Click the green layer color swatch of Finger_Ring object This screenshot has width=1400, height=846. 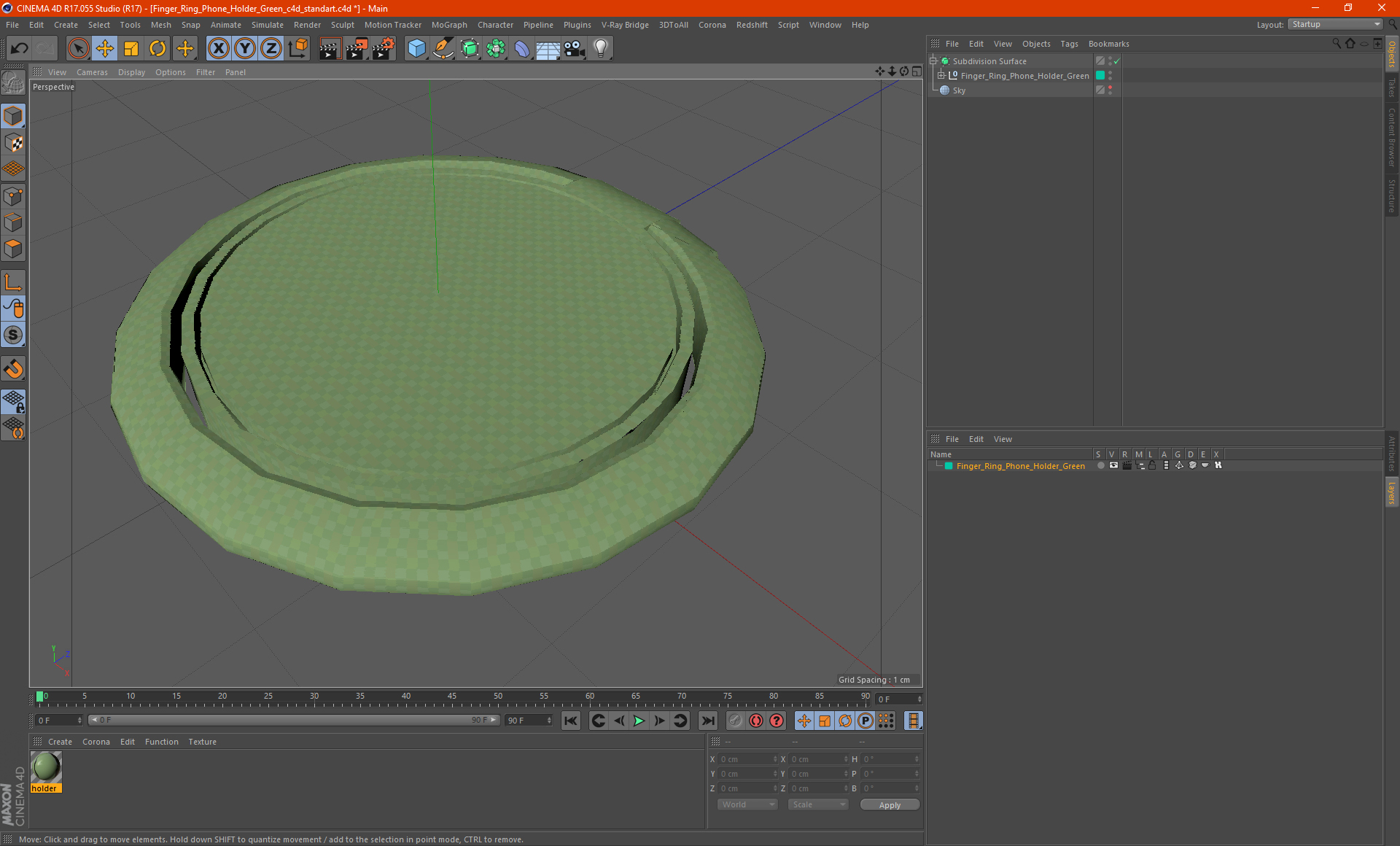[x=1100, y=76]
